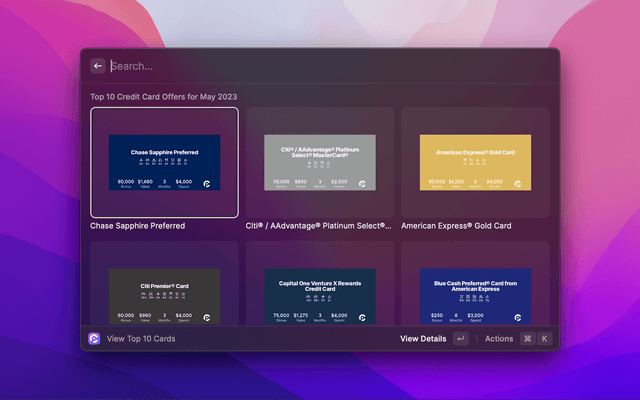Click the American Express Gold Card title text
Screen dimensions: 640x400
(x=456, y=226)
